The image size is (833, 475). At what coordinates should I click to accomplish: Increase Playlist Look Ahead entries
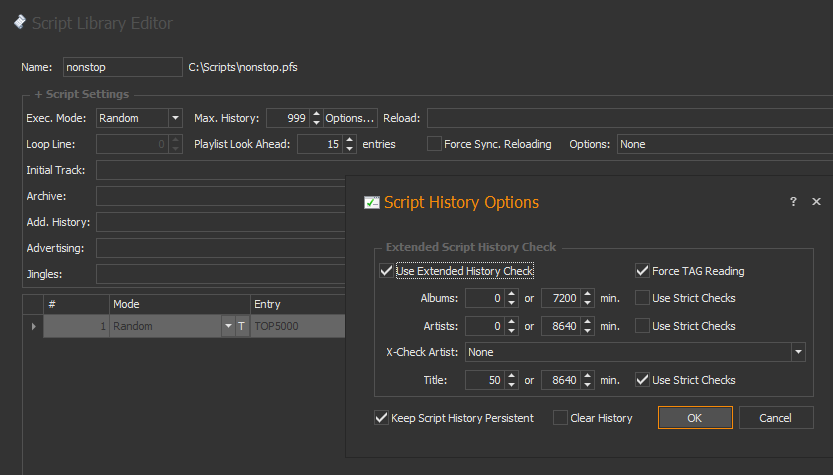(349, 140)
